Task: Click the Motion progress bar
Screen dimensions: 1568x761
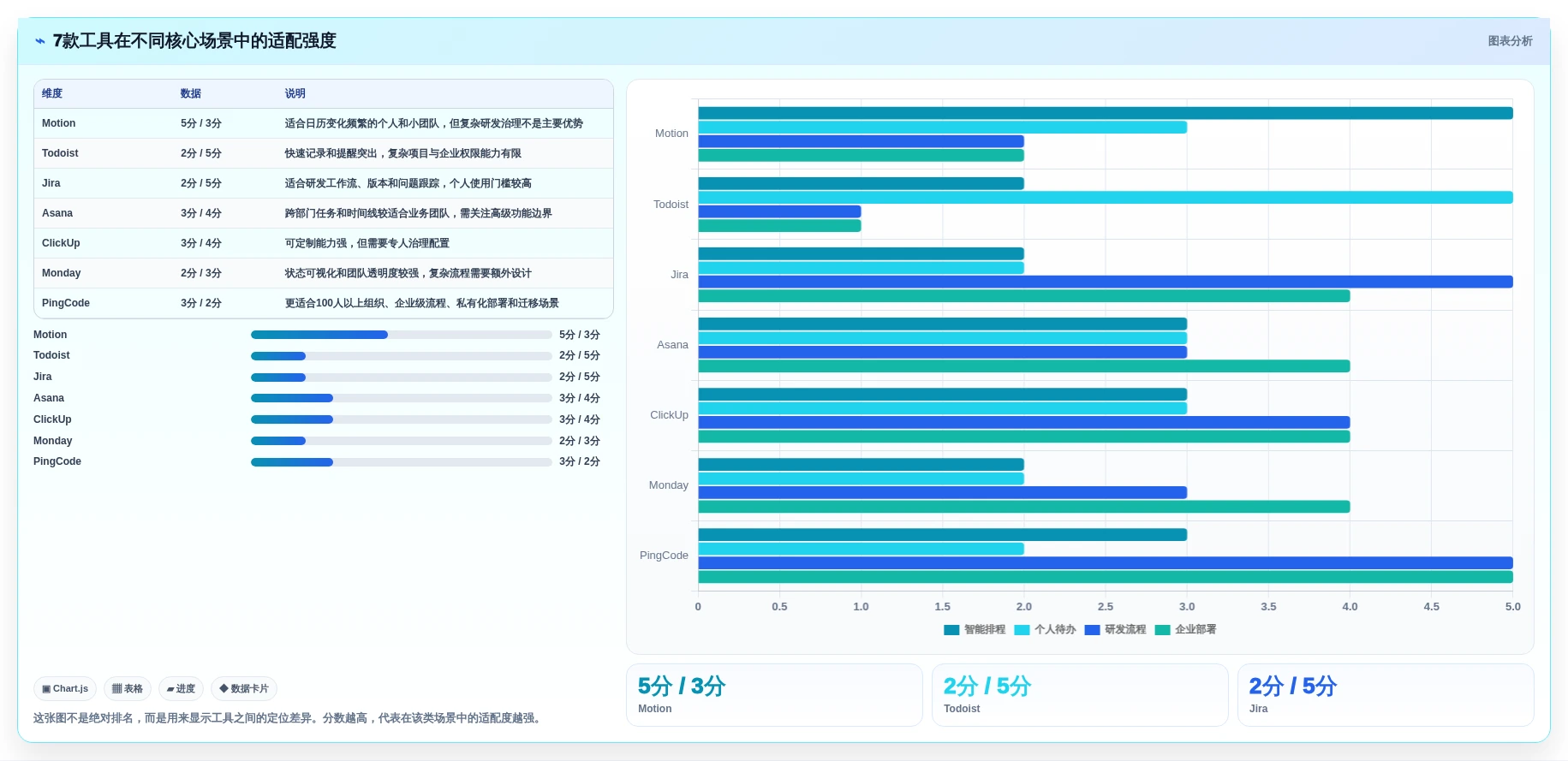Action: (x=401, y=335)
